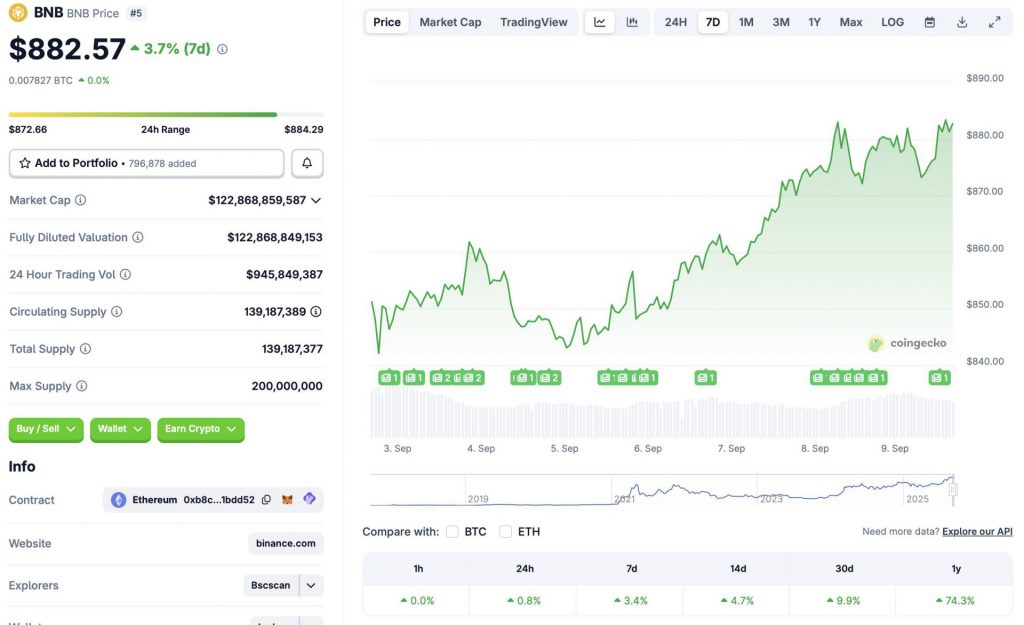Open the binance.com website link
The width and height of the screenshot is (1024, 625).
pyautogui.click(x=286, y=543)
